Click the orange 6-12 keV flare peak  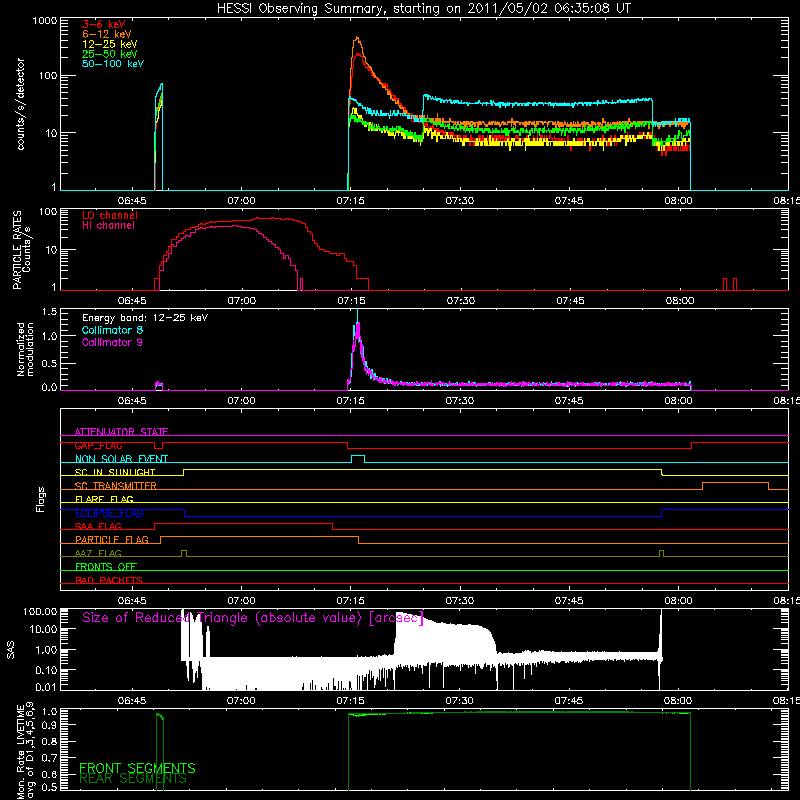[x=357, y=38]
